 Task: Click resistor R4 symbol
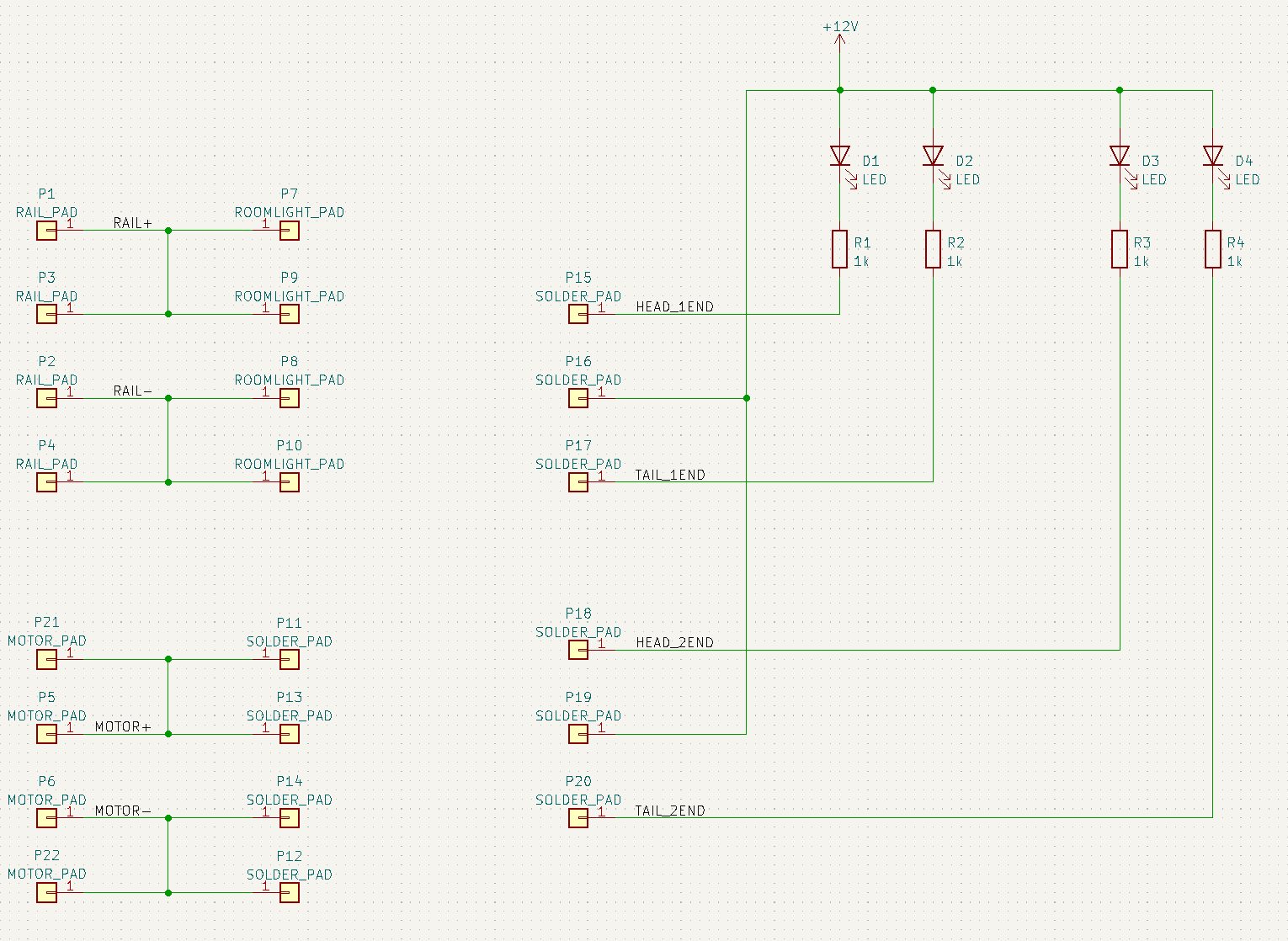coord(1212,249)
